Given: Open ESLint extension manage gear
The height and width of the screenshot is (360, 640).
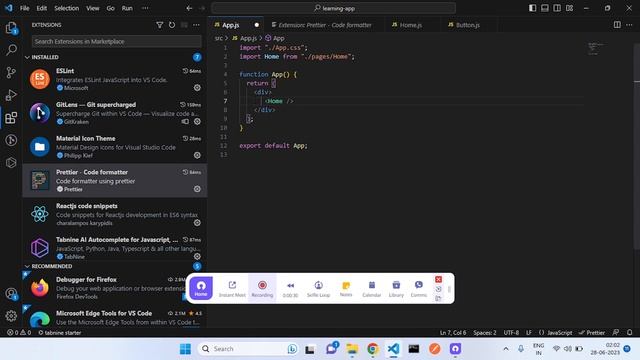Looking at the screenshot, I should pyautogui.click(x=197, y=88).
